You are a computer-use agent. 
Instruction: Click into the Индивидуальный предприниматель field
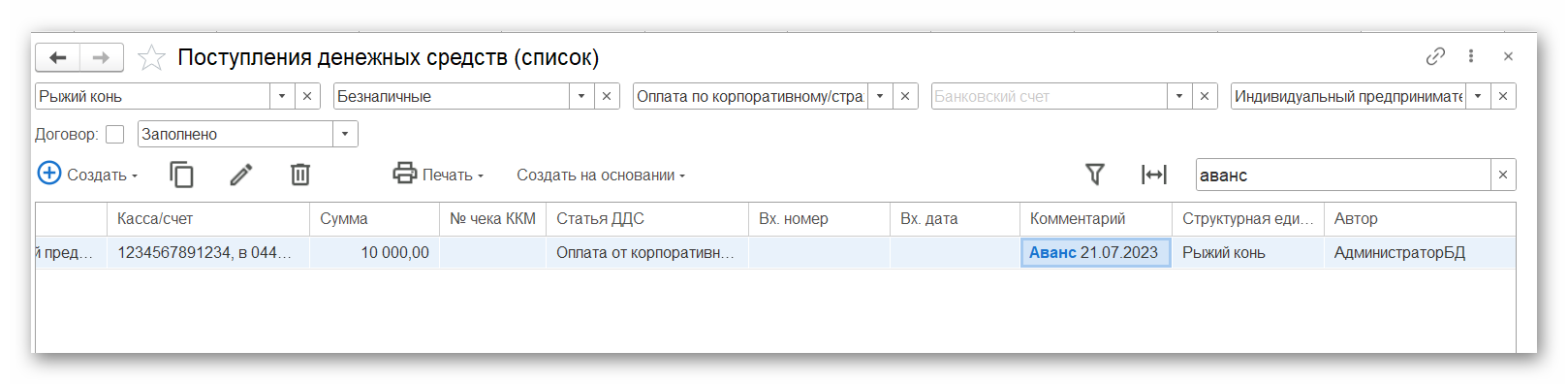pyautogui.click(x=1348, y=96)
